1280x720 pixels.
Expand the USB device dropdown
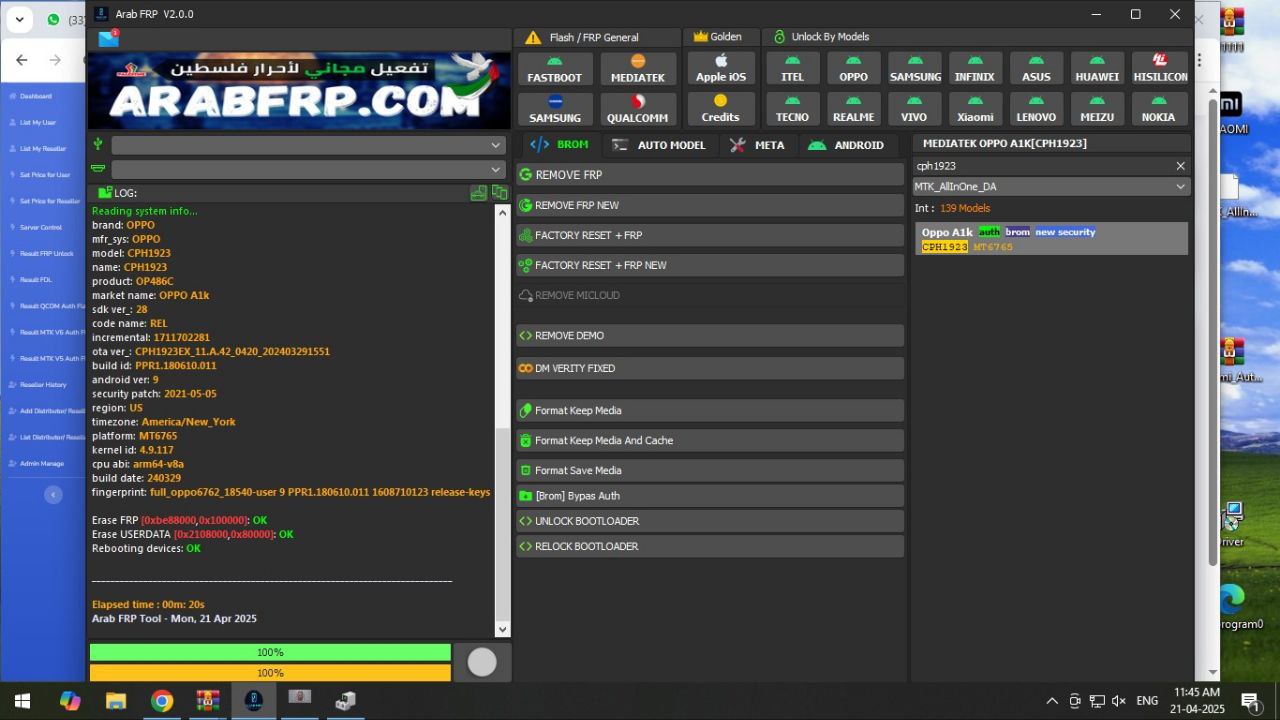(308, 145)
